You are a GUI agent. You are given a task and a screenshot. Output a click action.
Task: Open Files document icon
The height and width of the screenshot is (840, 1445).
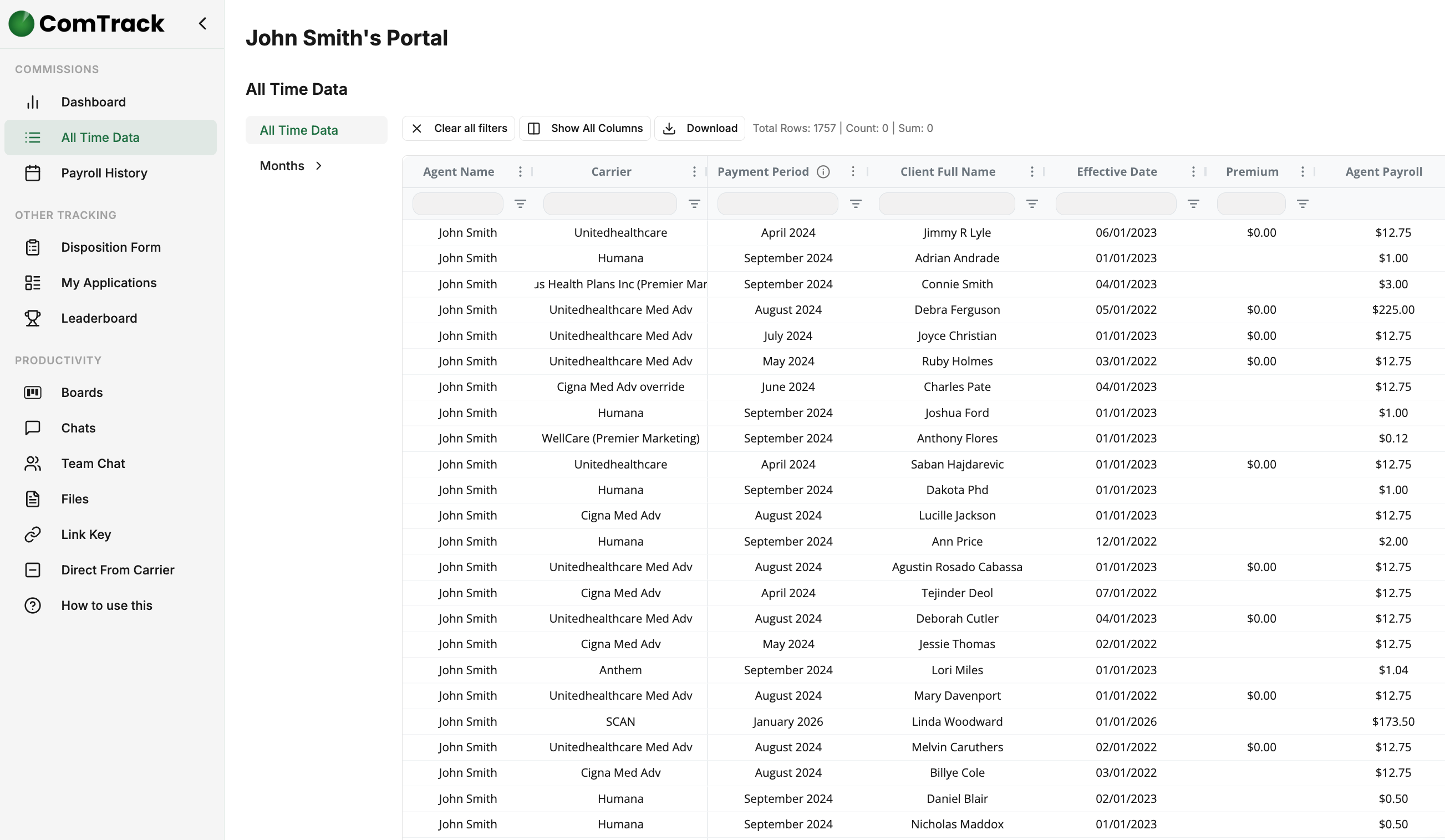[x=33, y=500]
